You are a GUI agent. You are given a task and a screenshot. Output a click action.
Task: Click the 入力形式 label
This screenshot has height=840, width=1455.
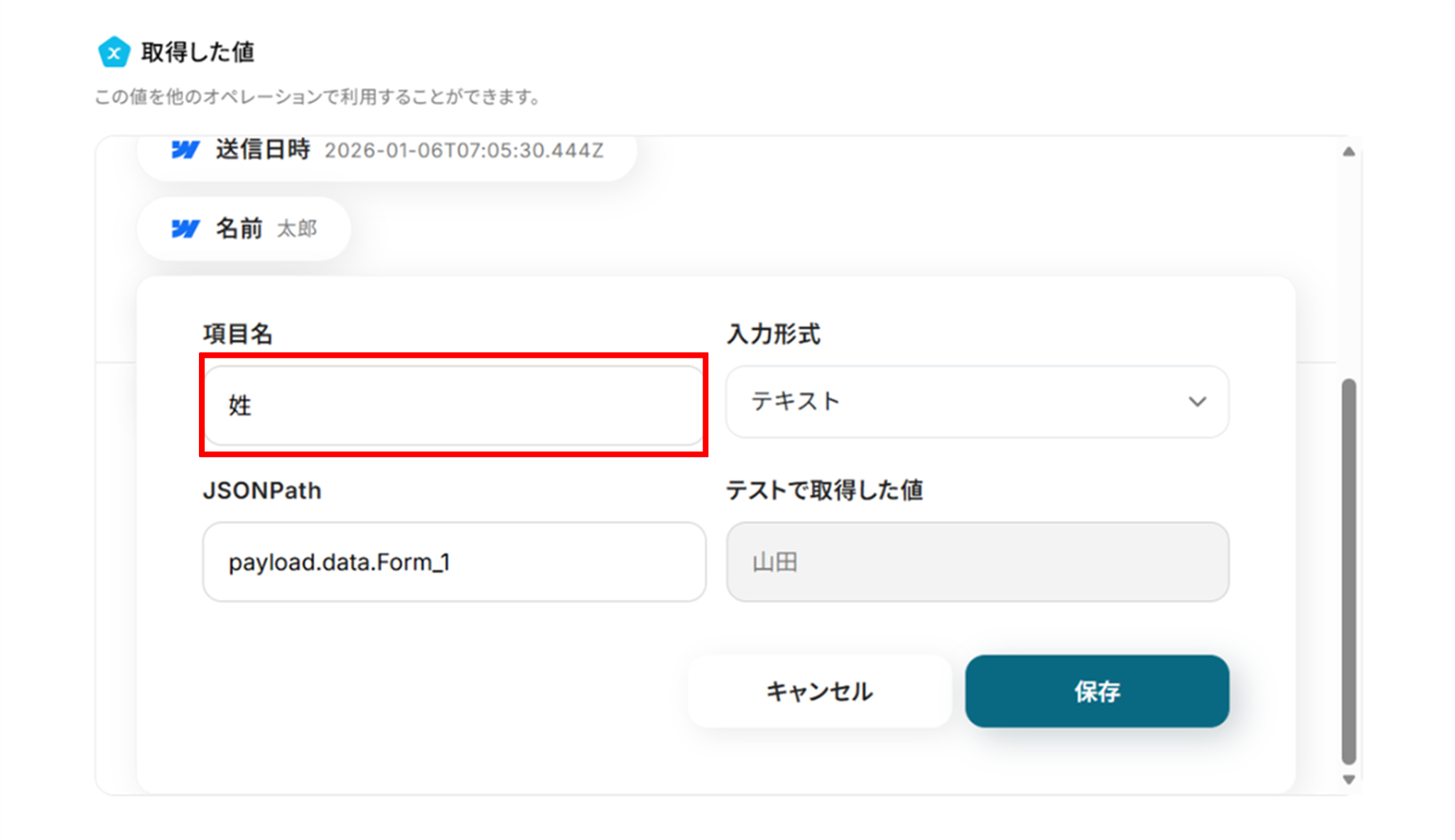point(773,334)
